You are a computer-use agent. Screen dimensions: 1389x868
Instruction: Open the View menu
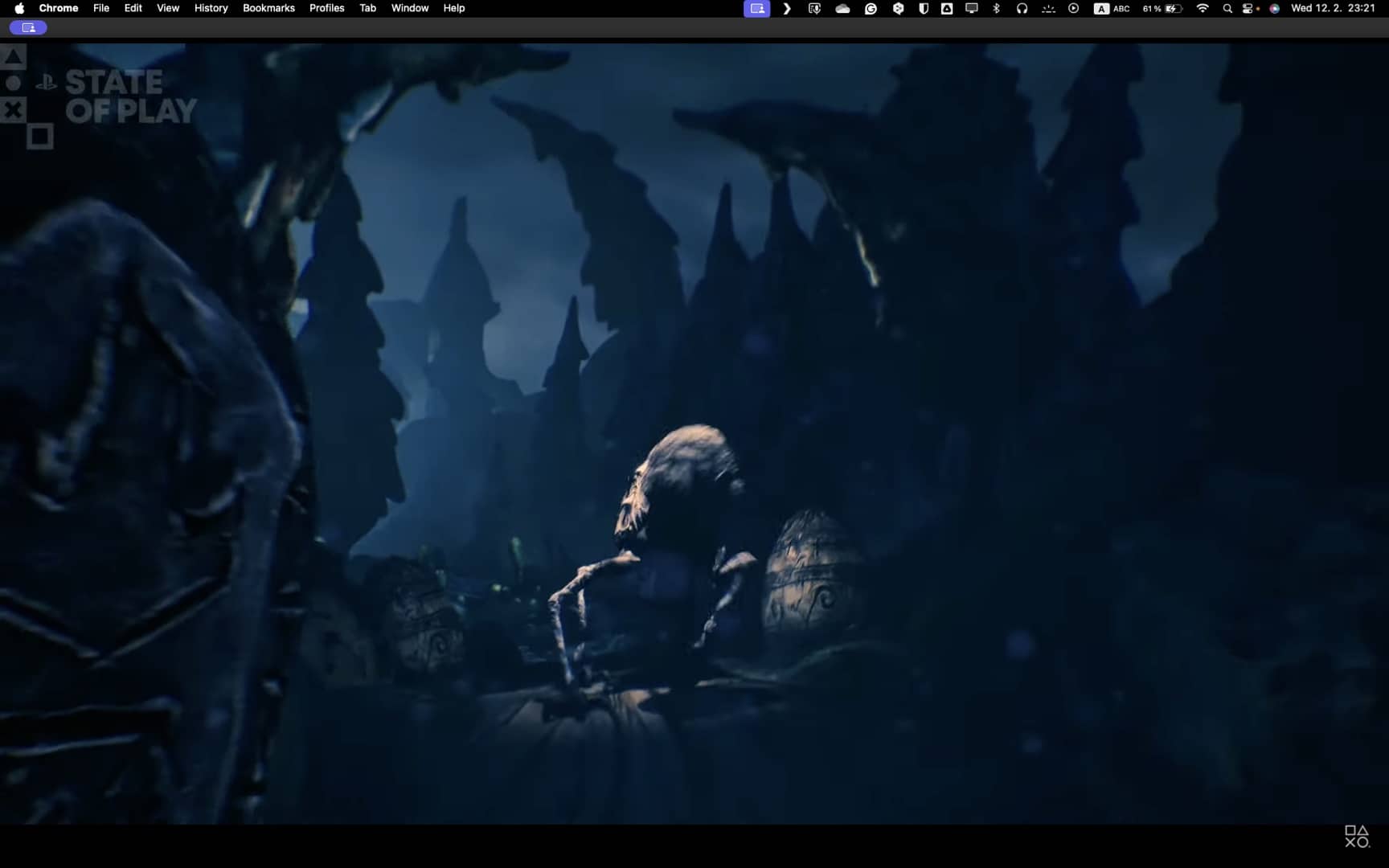coord(168,8)
